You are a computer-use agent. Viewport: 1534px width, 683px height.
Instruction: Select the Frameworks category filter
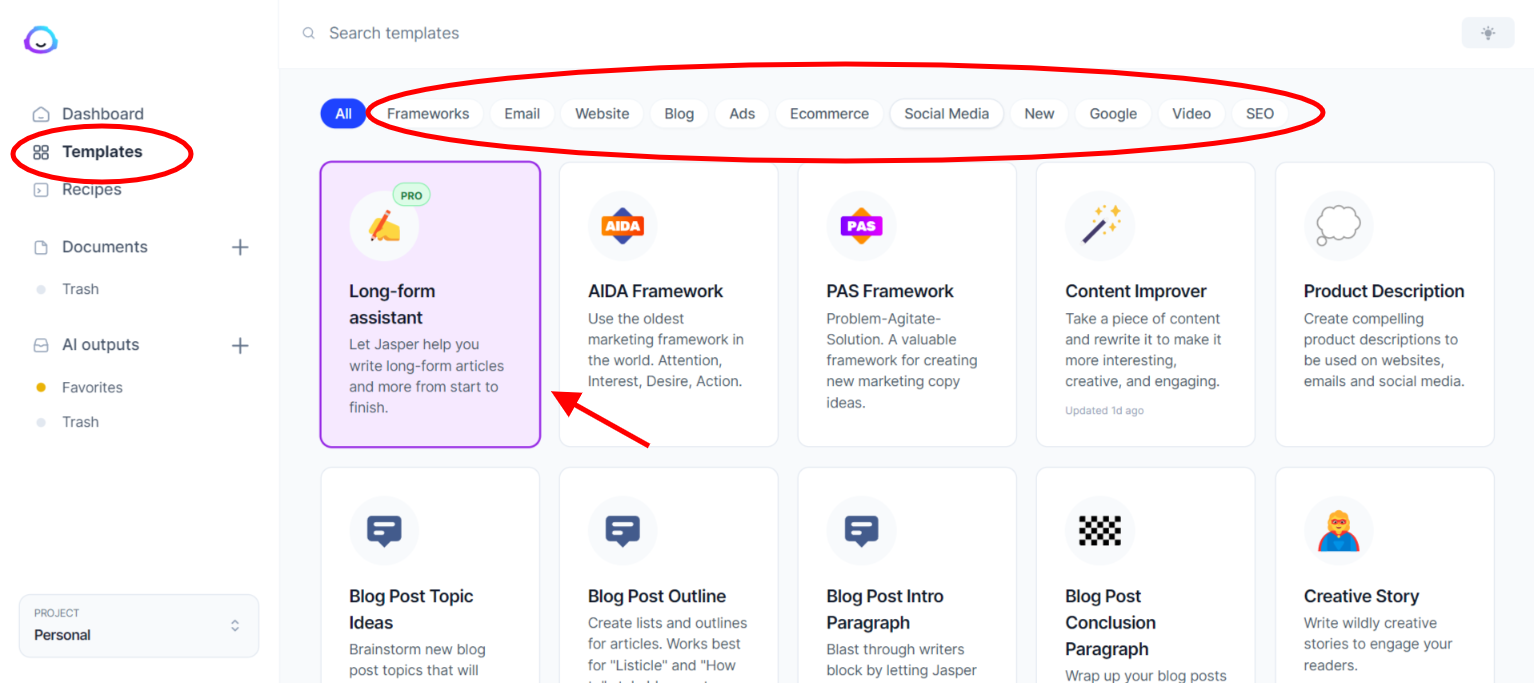click(427, 114)
